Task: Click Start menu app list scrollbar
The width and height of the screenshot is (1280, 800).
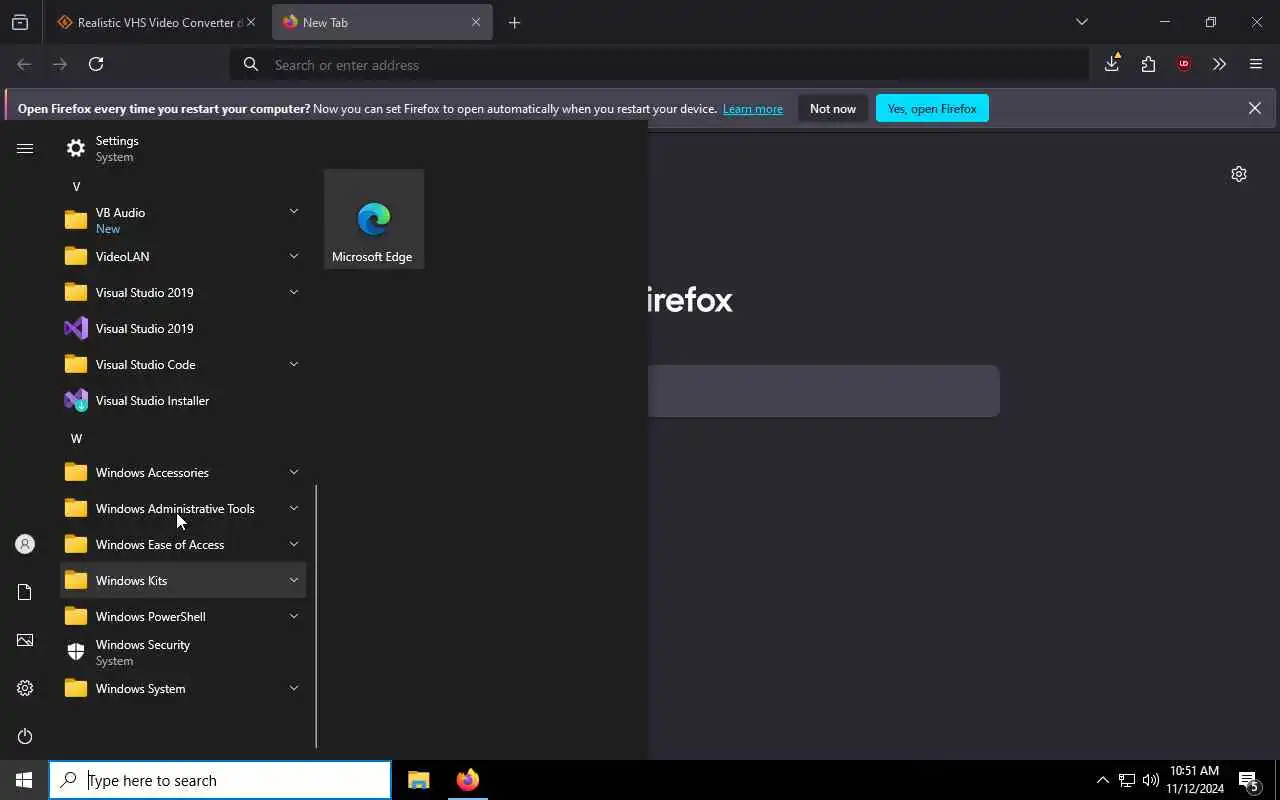Action: pyautogui.click(x=316, y=617)
